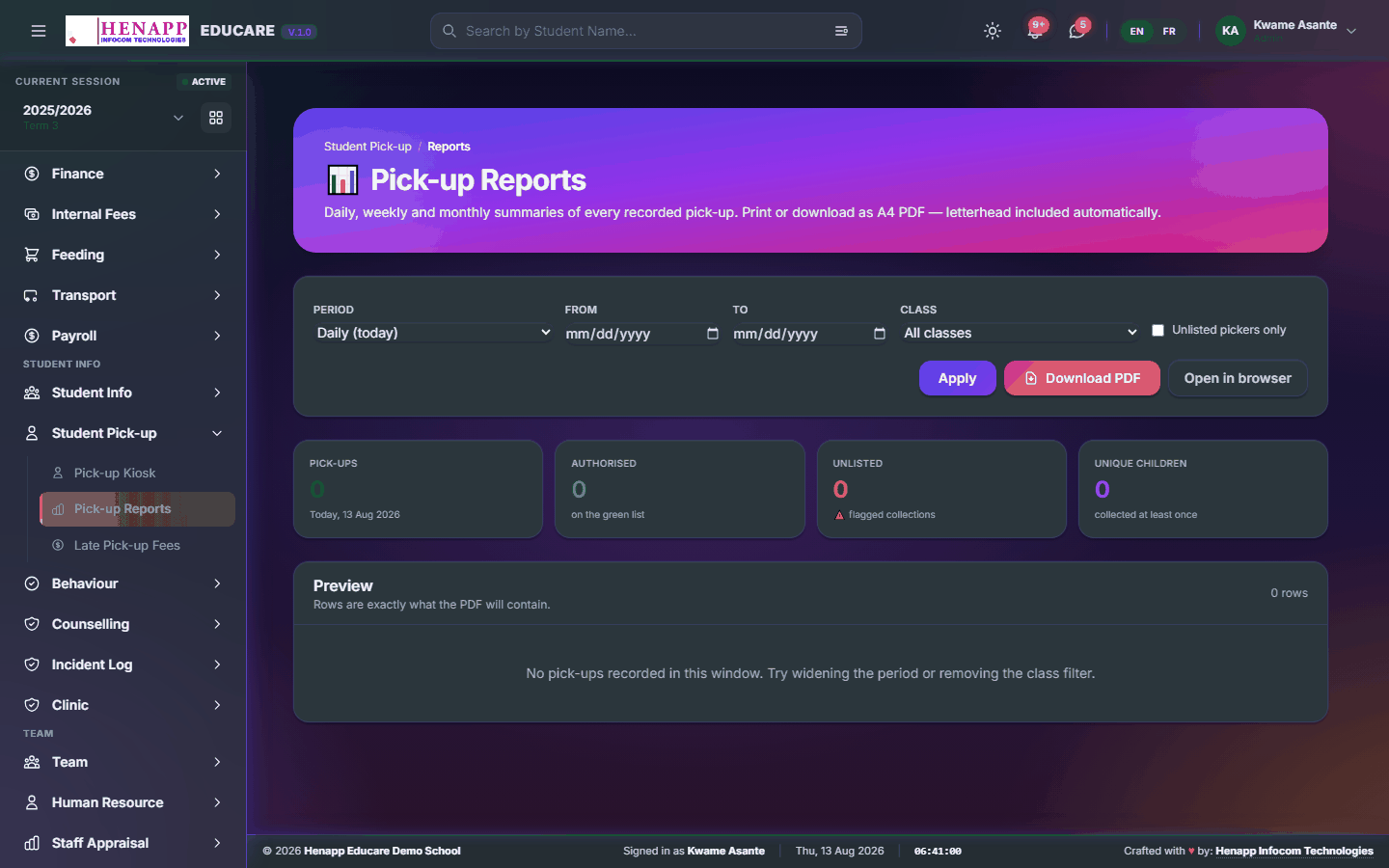Click the Behaviour check icon
Viewport: 1389px width, 868px height.
32,583
